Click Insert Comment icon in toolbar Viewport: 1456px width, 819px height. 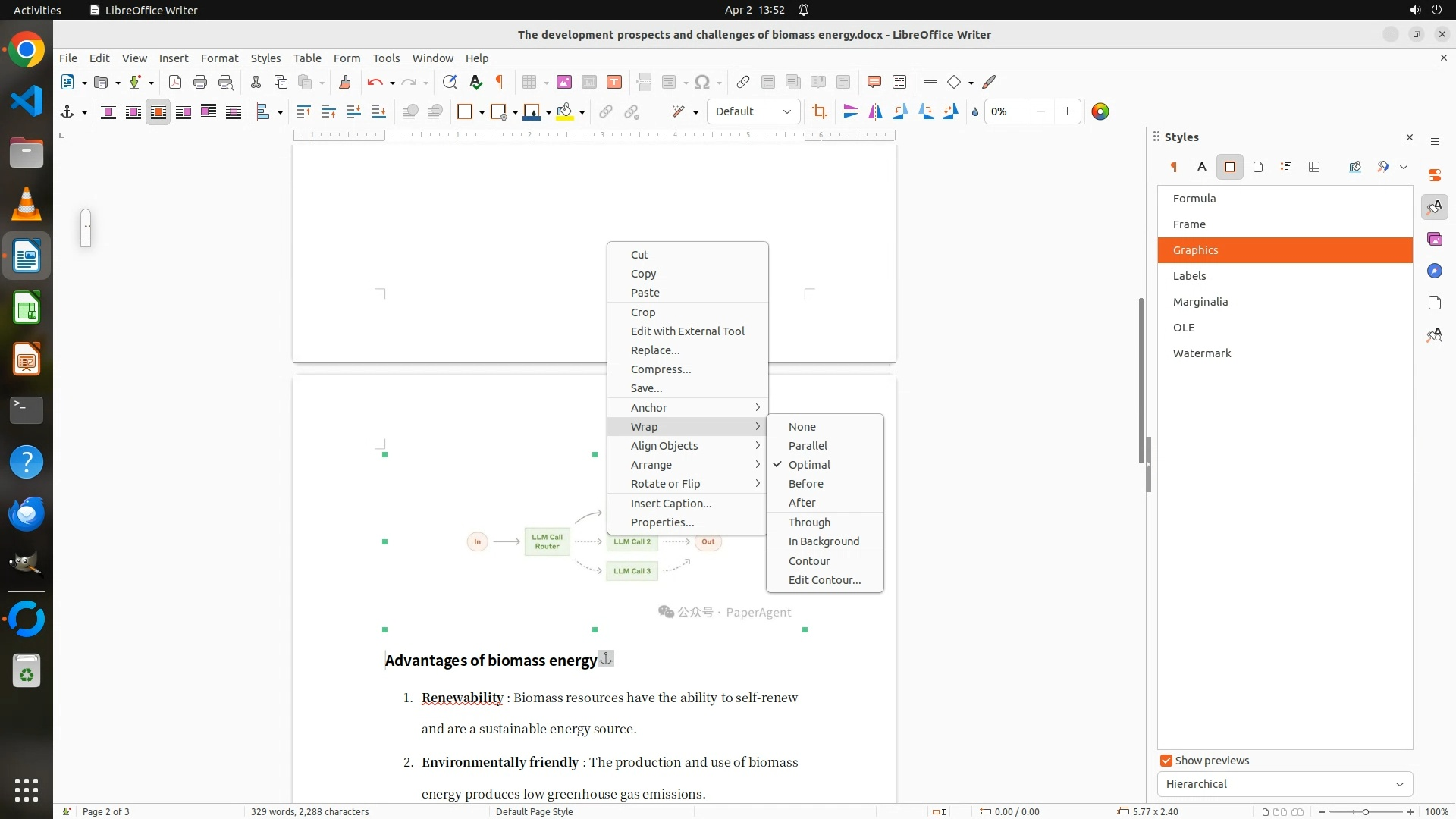click(874, 82)
